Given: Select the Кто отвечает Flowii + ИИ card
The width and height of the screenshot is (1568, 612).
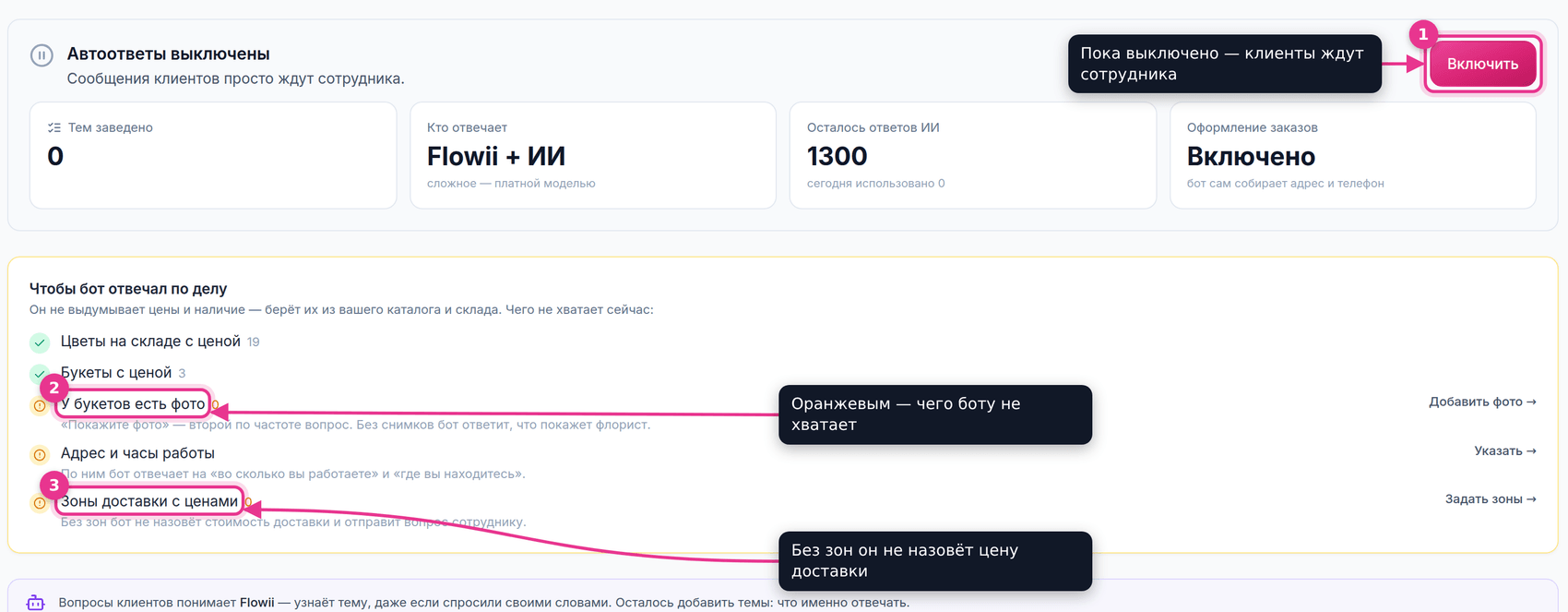Looking at the screenshot, I should pos(593,155).
